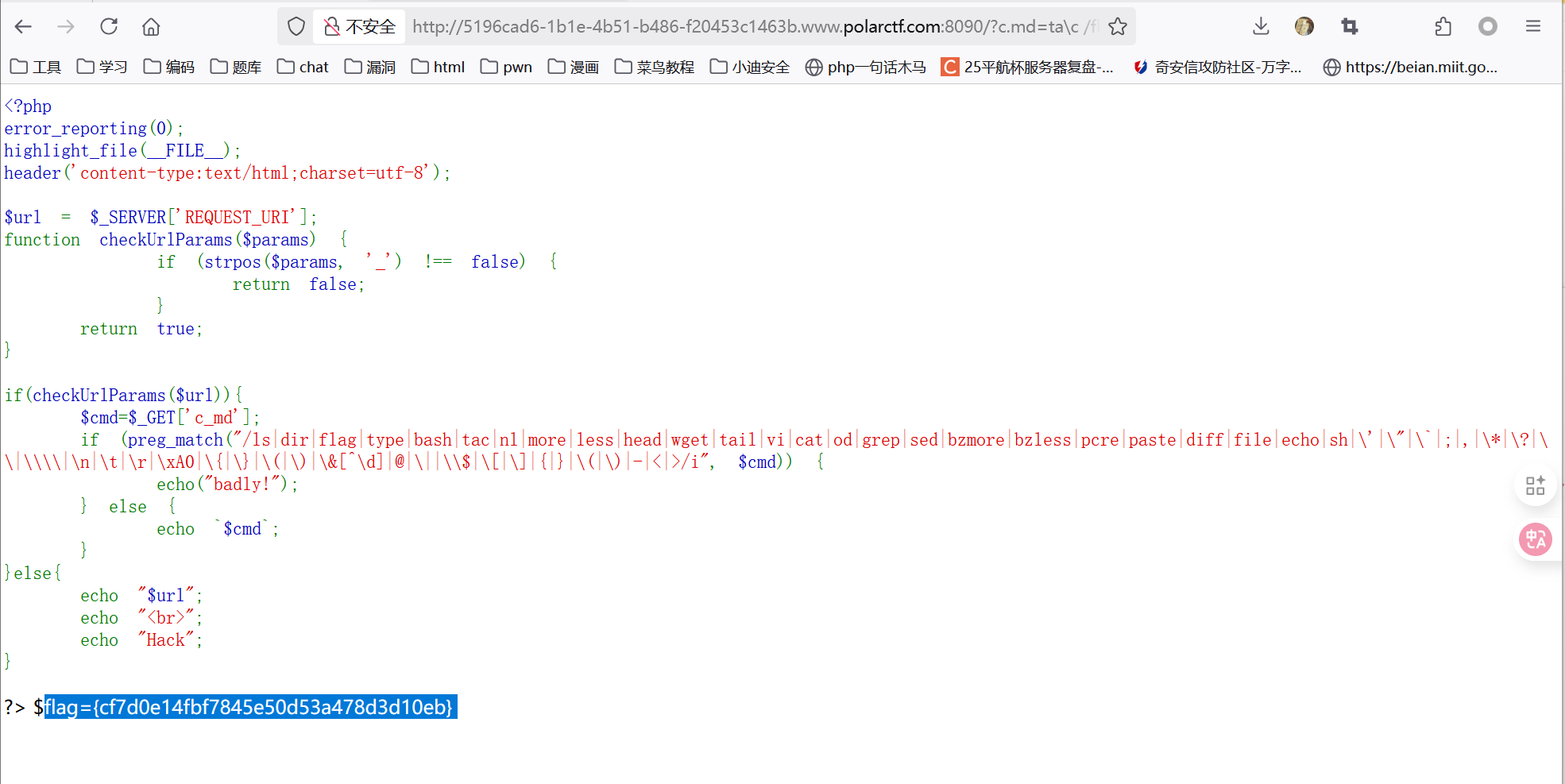Expand the html bookmarks folder
Image resolution: width=1565 pixels, height=784 pixels.
(438, 68)
